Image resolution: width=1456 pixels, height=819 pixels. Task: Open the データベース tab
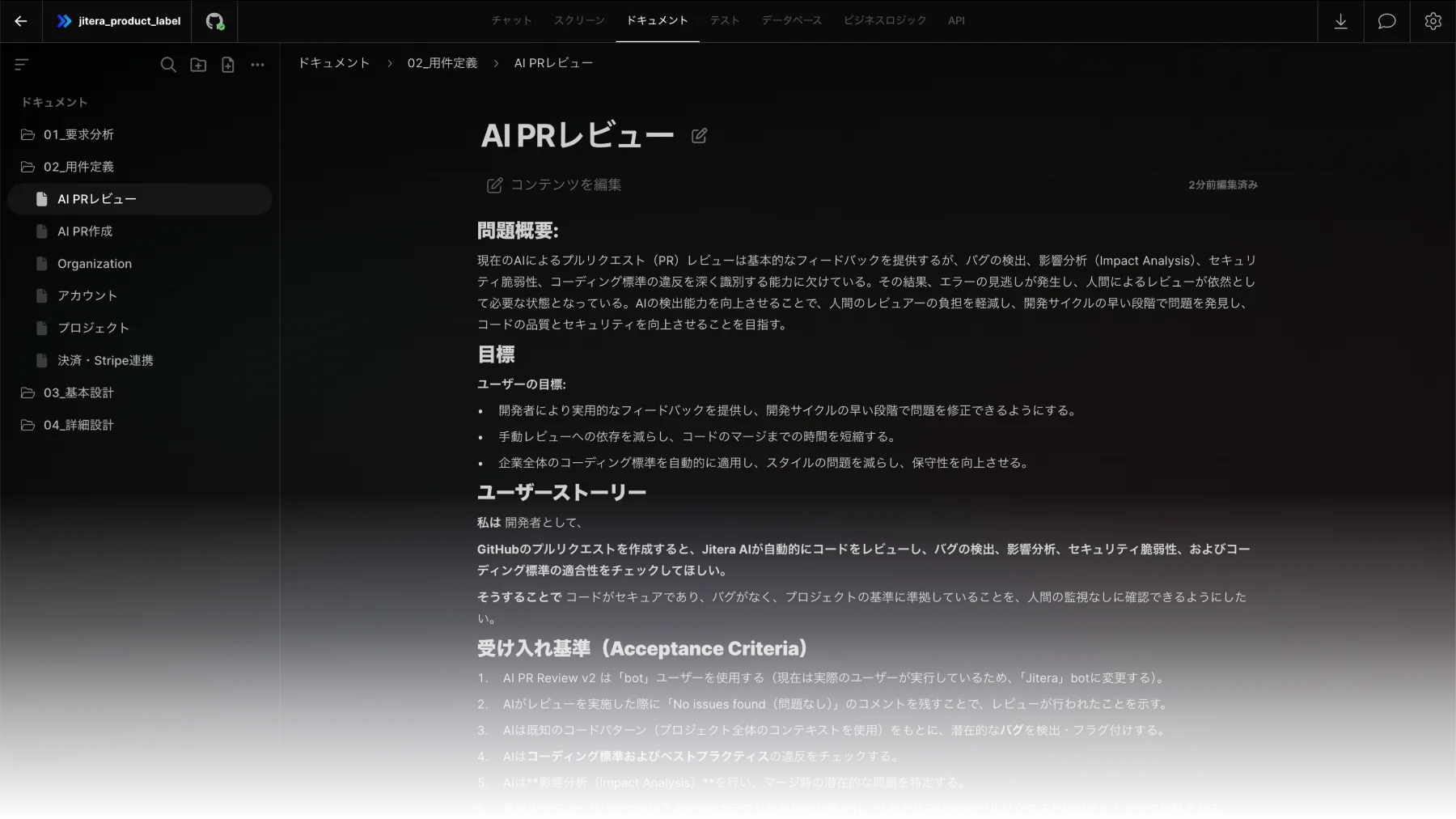pos(790,20)
